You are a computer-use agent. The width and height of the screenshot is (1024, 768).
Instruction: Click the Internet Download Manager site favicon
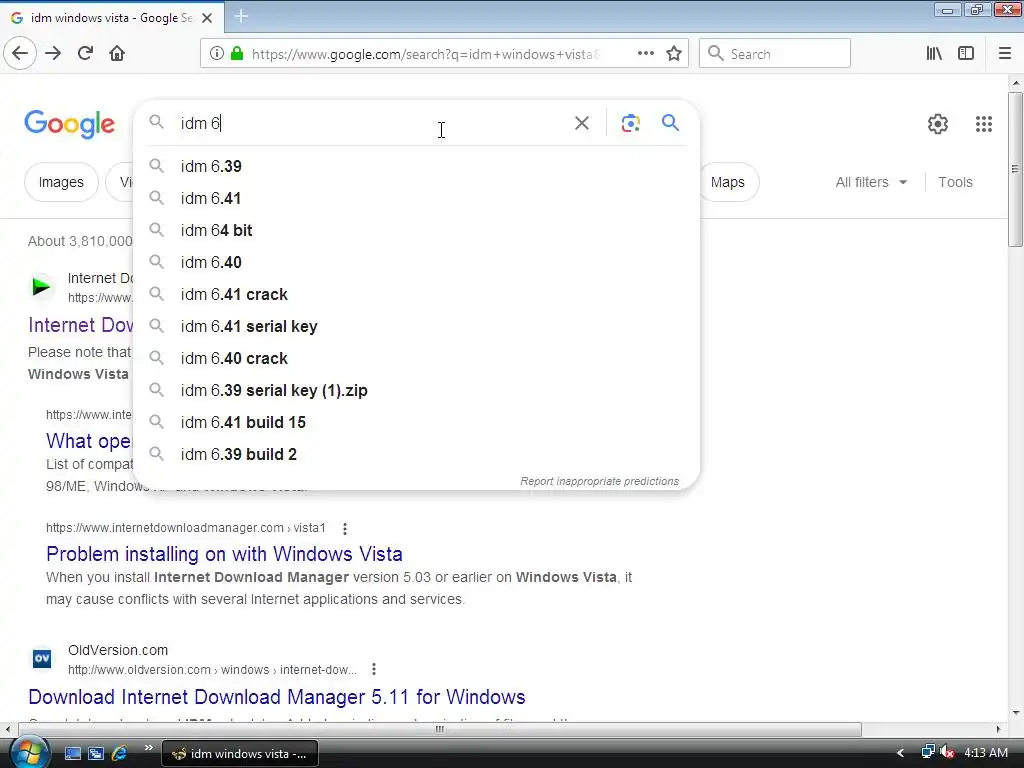pyautogui.click(x=42, y=286)
